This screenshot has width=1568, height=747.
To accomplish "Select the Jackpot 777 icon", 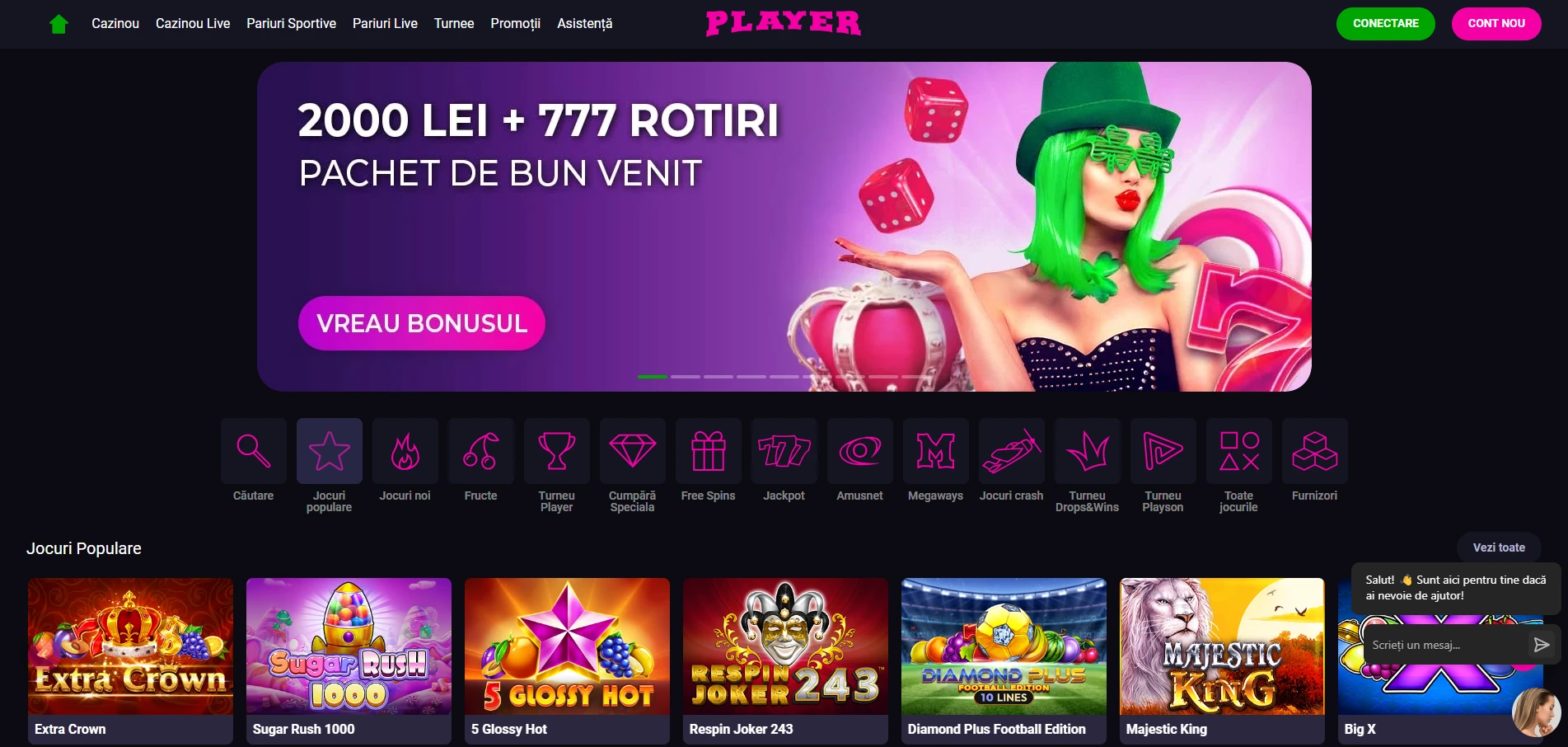I will tap(784, 451).
